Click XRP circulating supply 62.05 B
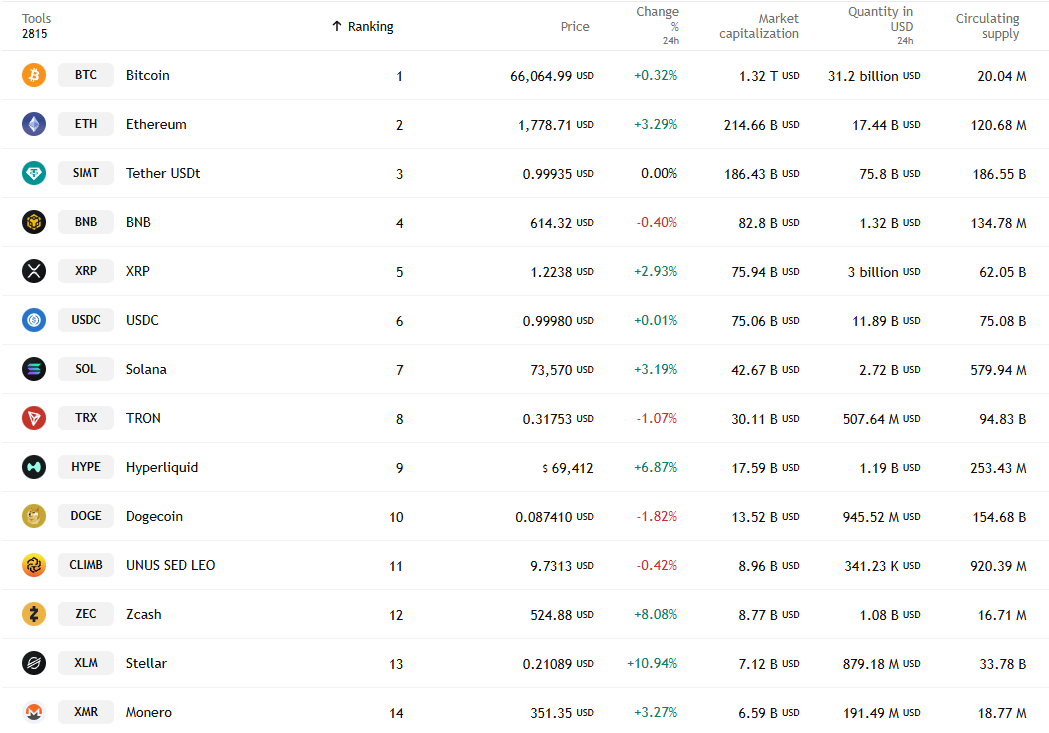 pos(1002,272)
